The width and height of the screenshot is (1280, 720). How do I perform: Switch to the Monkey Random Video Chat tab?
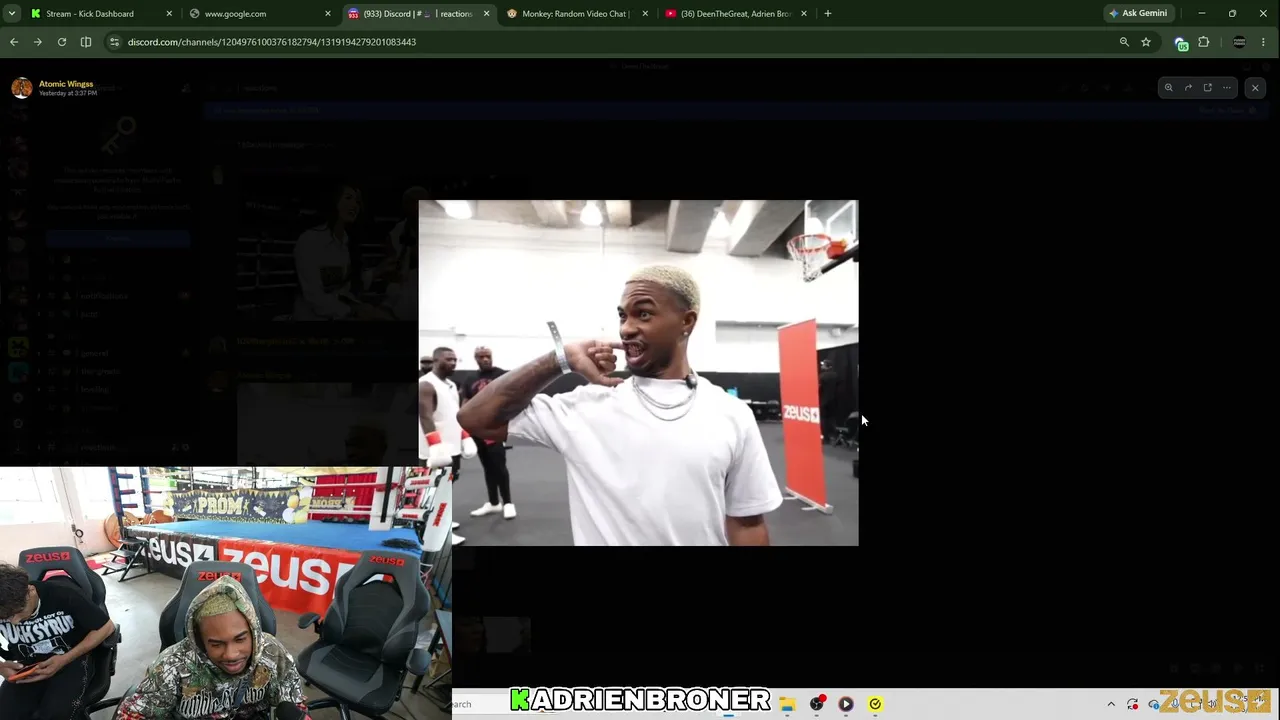click(577, 14)
